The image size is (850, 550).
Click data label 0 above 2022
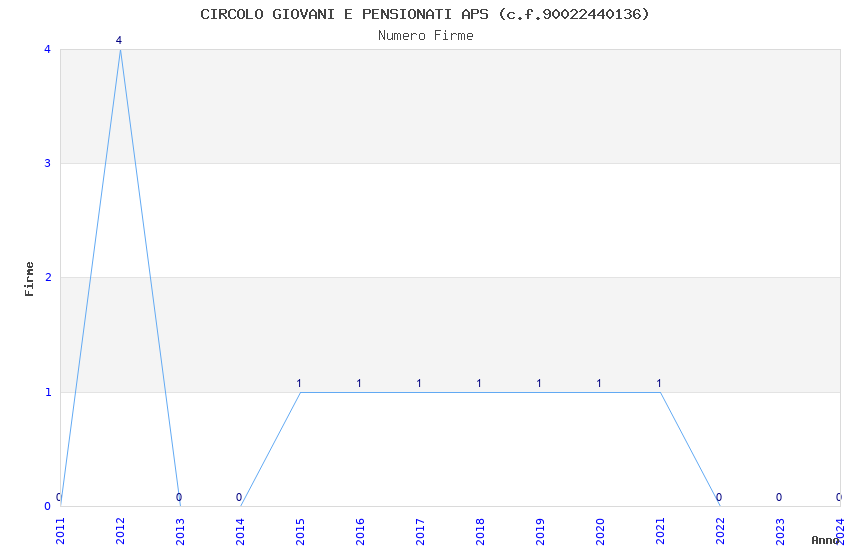[x=719, y=497]
